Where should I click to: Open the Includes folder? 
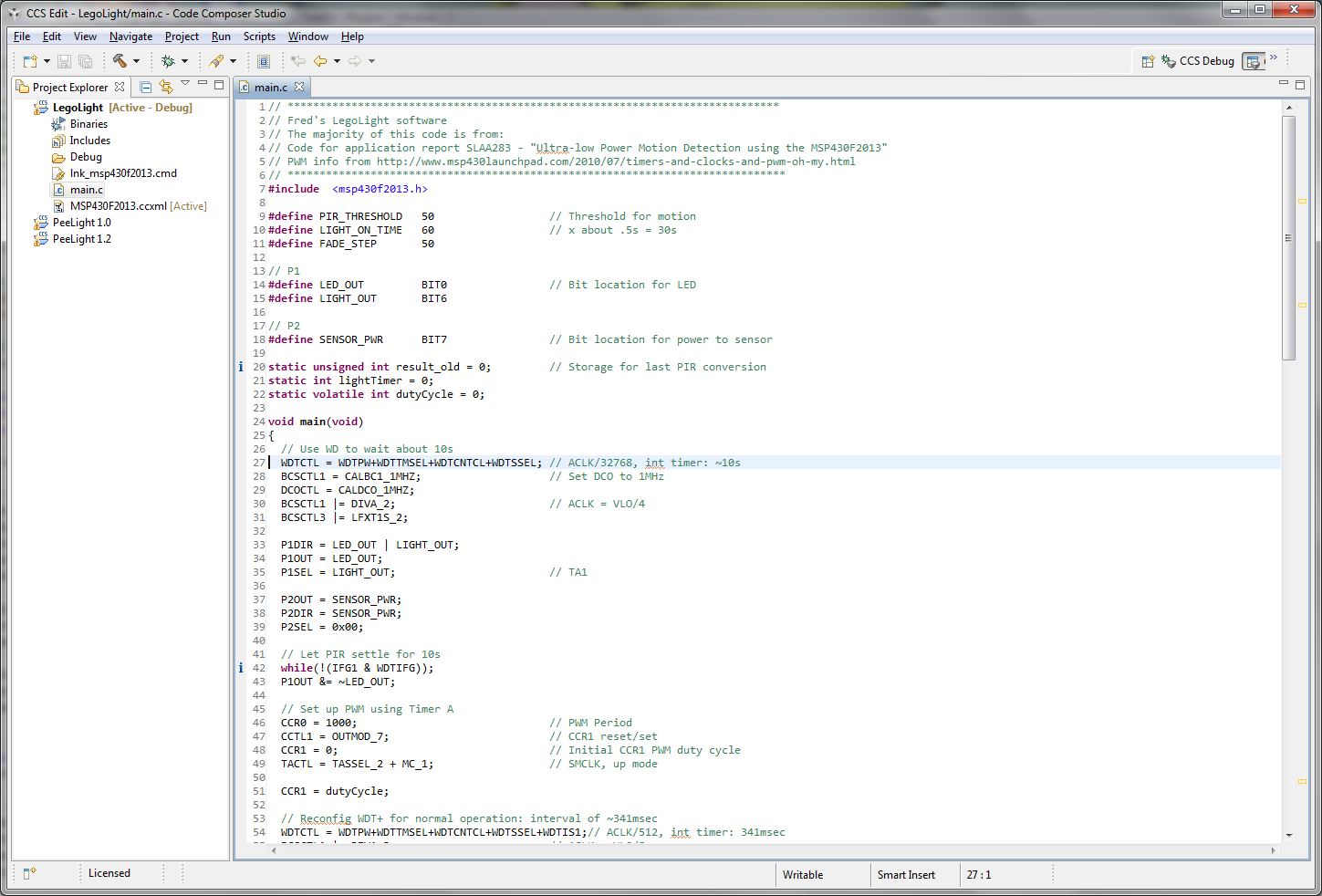tap(89, 141)
